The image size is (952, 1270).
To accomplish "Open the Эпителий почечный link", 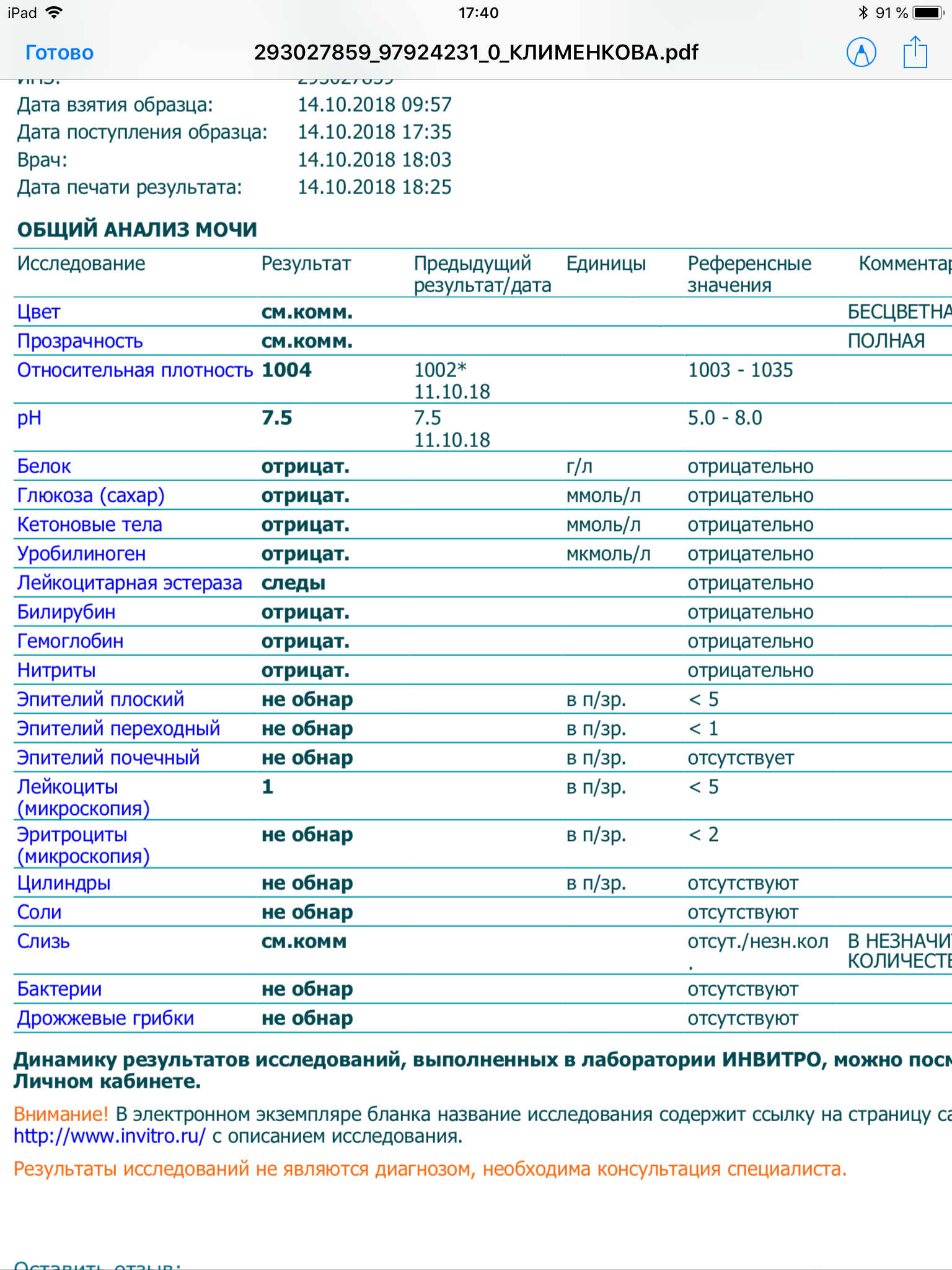I will point(108,758).
